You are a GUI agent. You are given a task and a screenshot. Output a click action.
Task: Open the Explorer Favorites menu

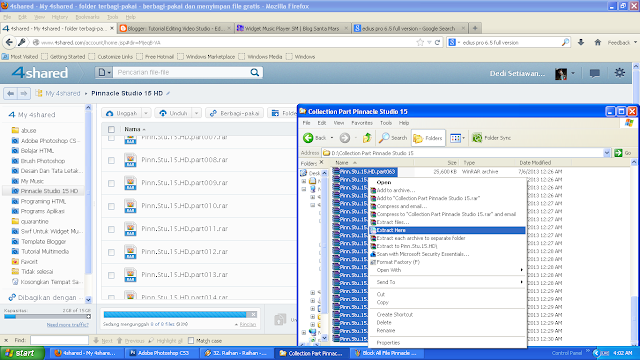coord(362,123)
